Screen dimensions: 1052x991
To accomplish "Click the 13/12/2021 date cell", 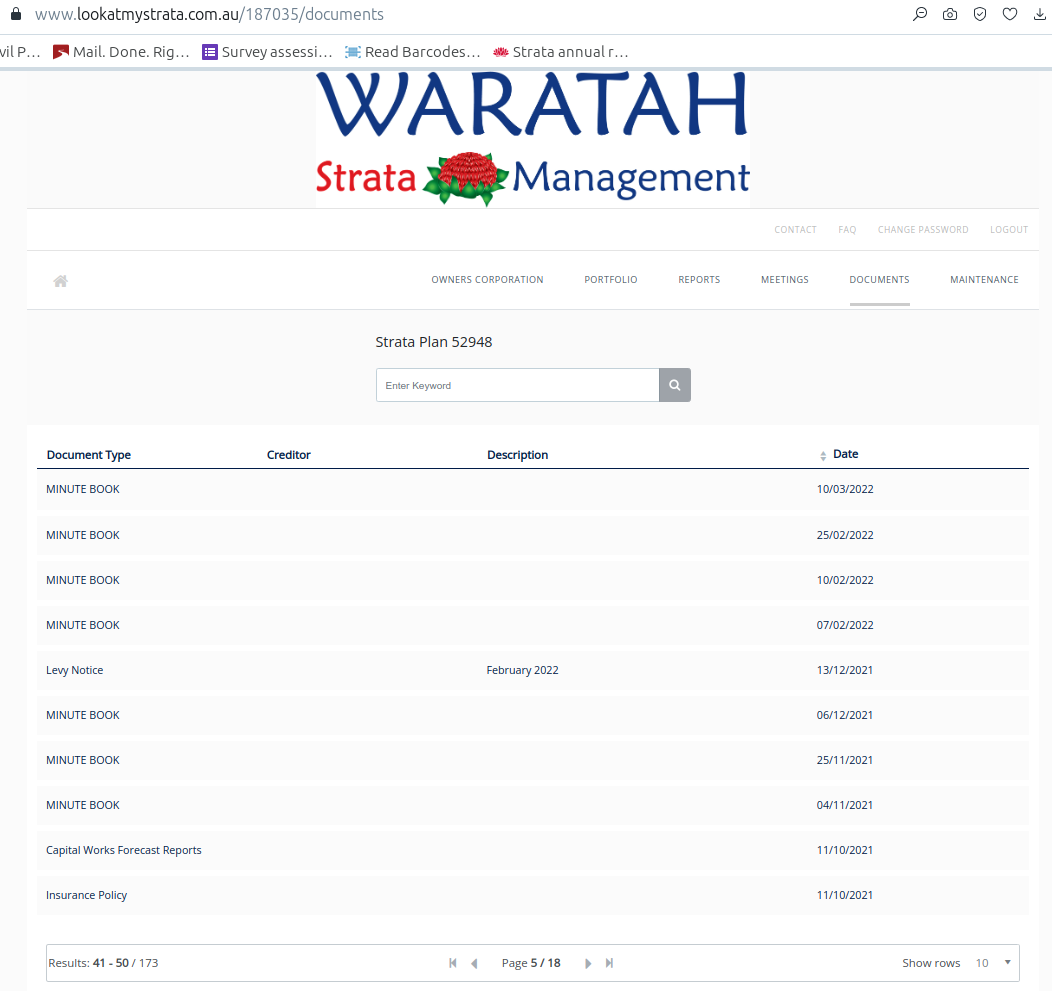I will [845, 670].
